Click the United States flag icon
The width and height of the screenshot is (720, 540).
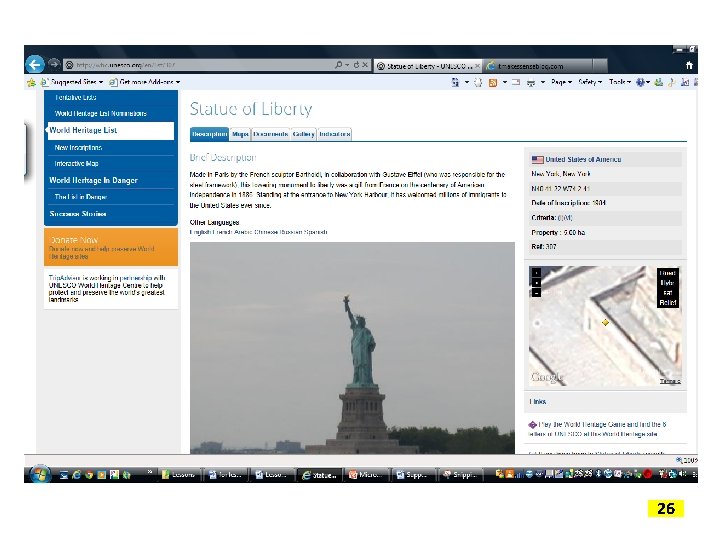tap(537, 160)
